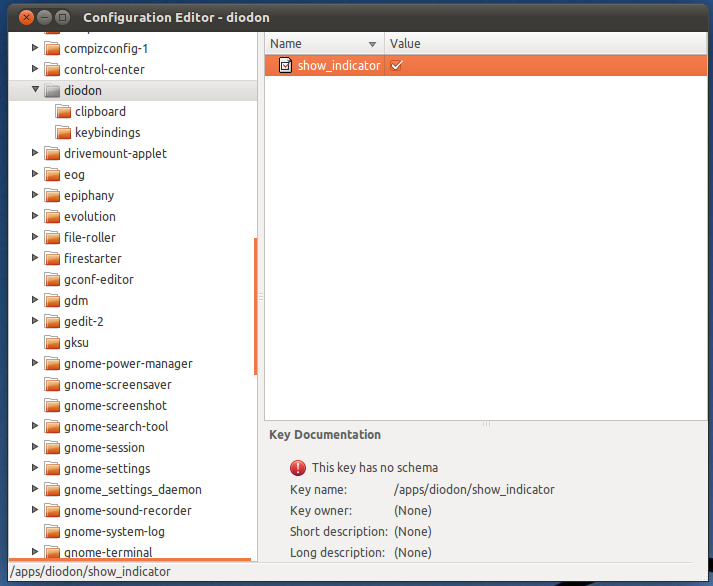
Task: Click the gnome-screenshot folder icon
Action: [52, 406]
